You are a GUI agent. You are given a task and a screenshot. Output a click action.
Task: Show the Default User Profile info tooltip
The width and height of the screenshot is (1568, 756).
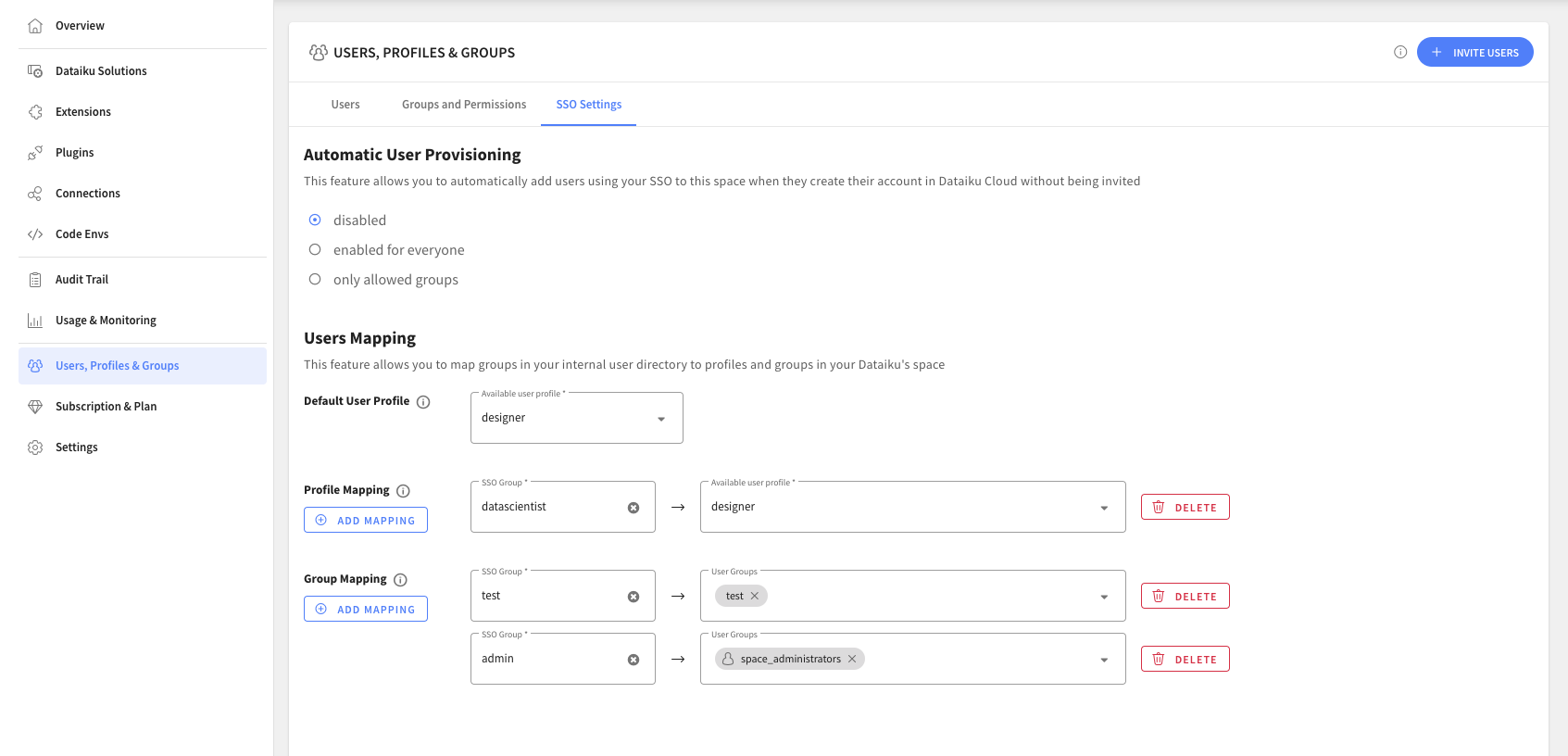click(x=423, y=402)
